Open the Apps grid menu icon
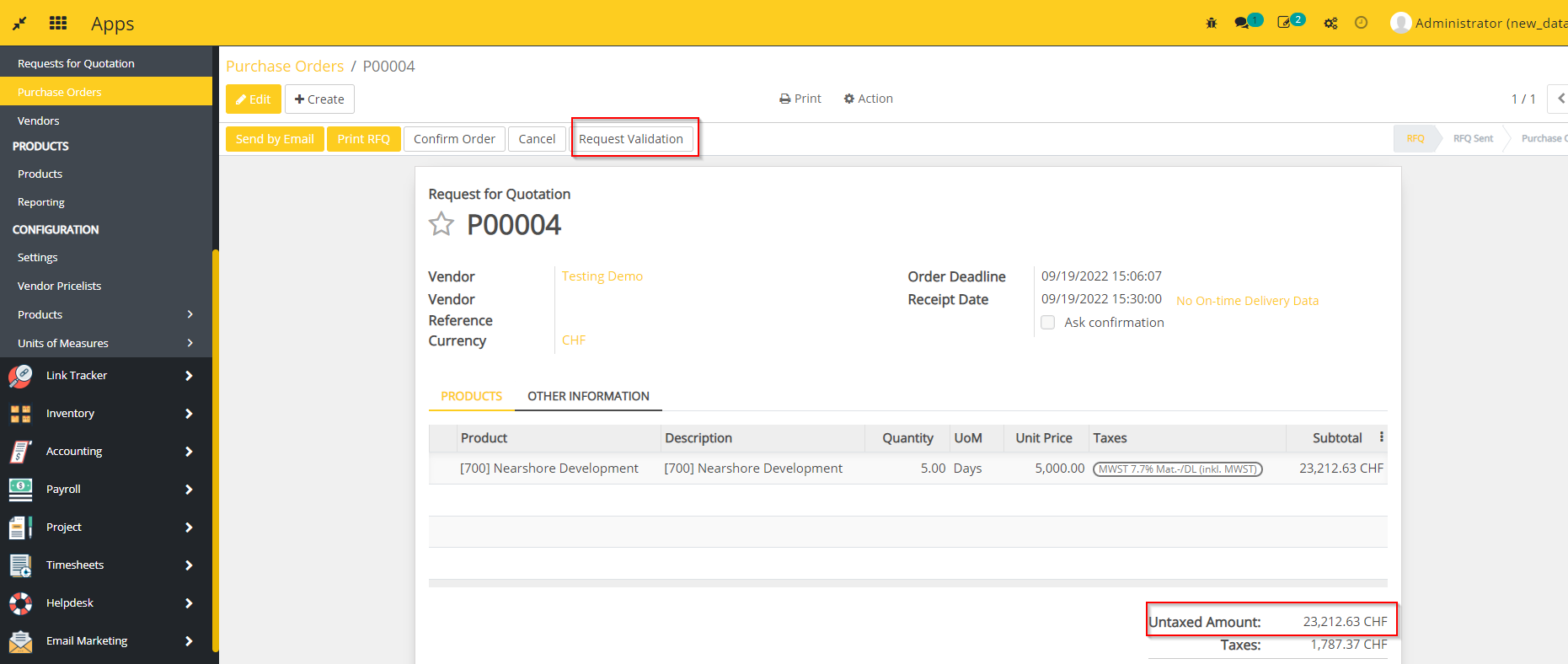Viewport: 1568px width, 664px height. (58, 23)
